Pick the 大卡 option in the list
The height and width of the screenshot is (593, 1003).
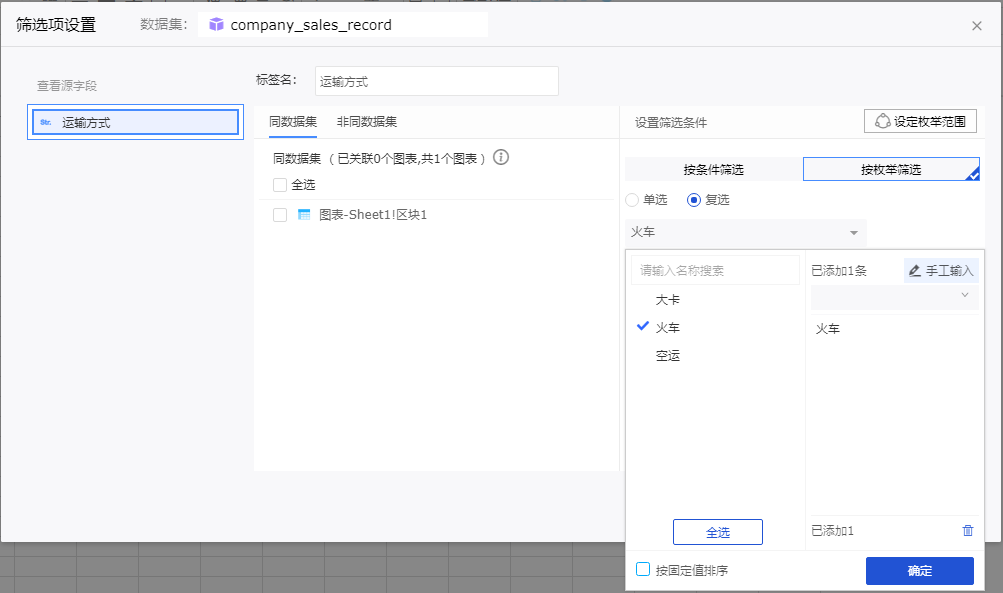point(667,299)
